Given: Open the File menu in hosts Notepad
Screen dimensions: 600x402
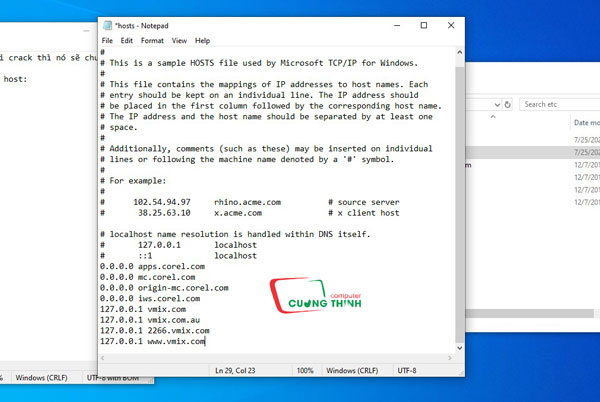Looking at the screenshot, I should point(107,41).
